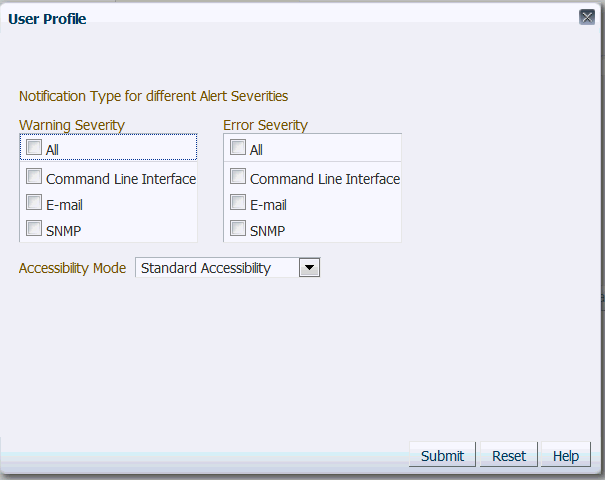Click the Accessibility Mode label

73,268
